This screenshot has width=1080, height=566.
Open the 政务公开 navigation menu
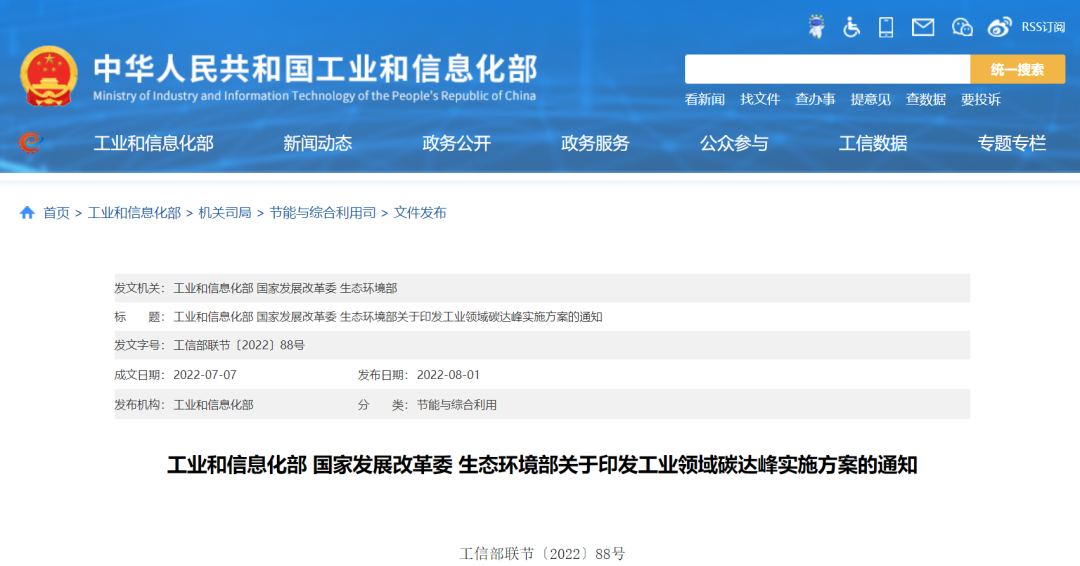pyautogui.click(x=457, y=143)
